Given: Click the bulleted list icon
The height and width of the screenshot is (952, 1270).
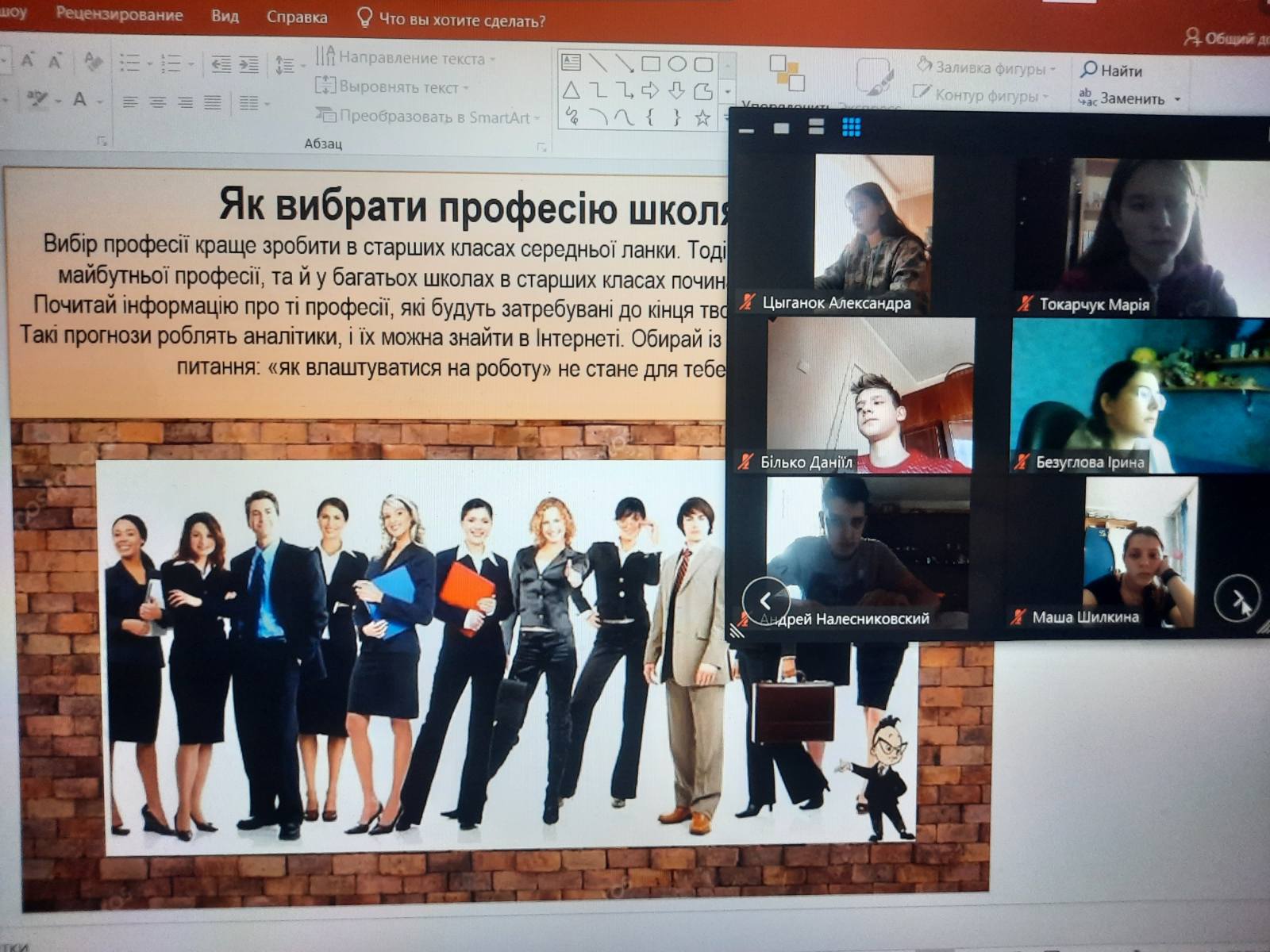Looking at the screenshot, I should point(129,63).
